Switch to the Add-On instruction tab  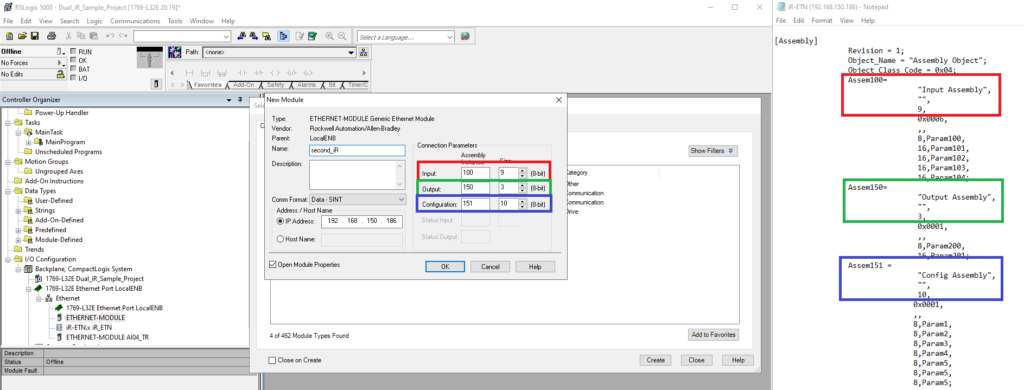pyautogui.click(x=243, y=85)
